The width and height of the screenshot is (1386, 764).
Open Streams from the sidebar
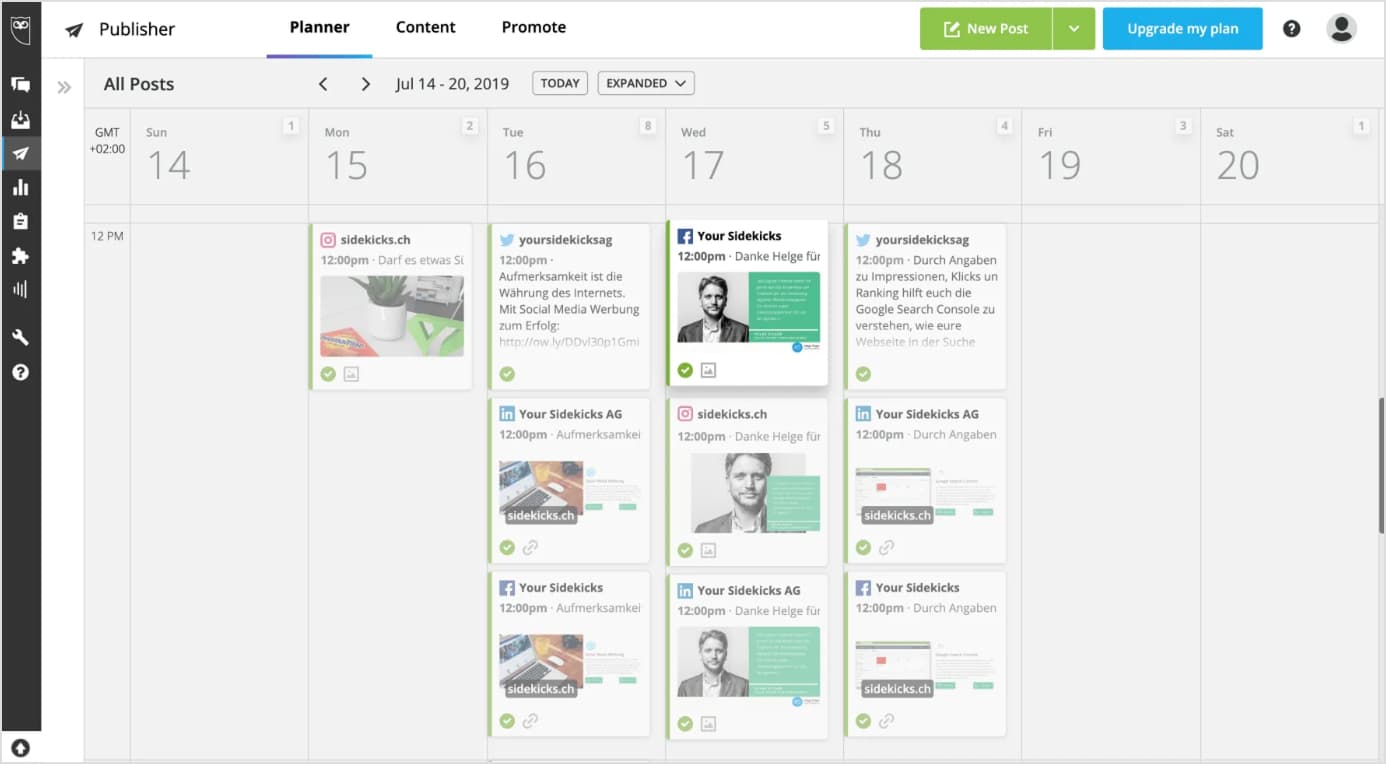(20, 85)
